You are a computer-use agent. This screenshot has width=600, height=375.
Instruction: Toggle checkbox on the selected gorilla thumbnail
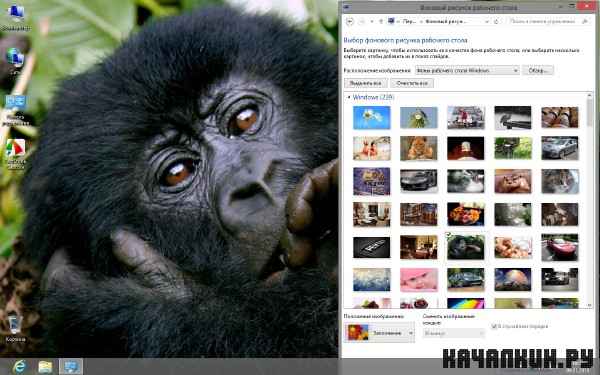click(449, 235)
